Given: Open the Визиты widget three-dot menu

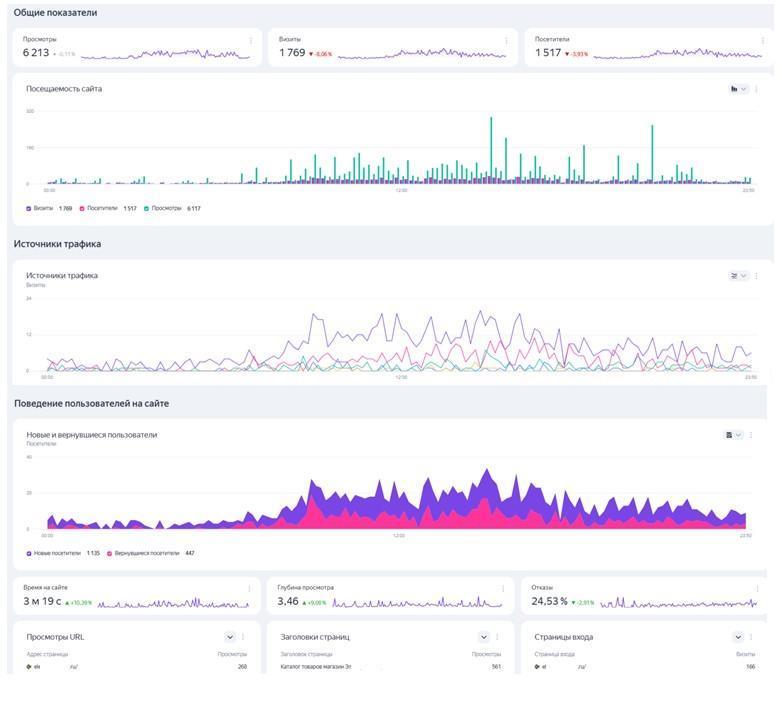Looking at the screenshot, I should pos(506,41).
